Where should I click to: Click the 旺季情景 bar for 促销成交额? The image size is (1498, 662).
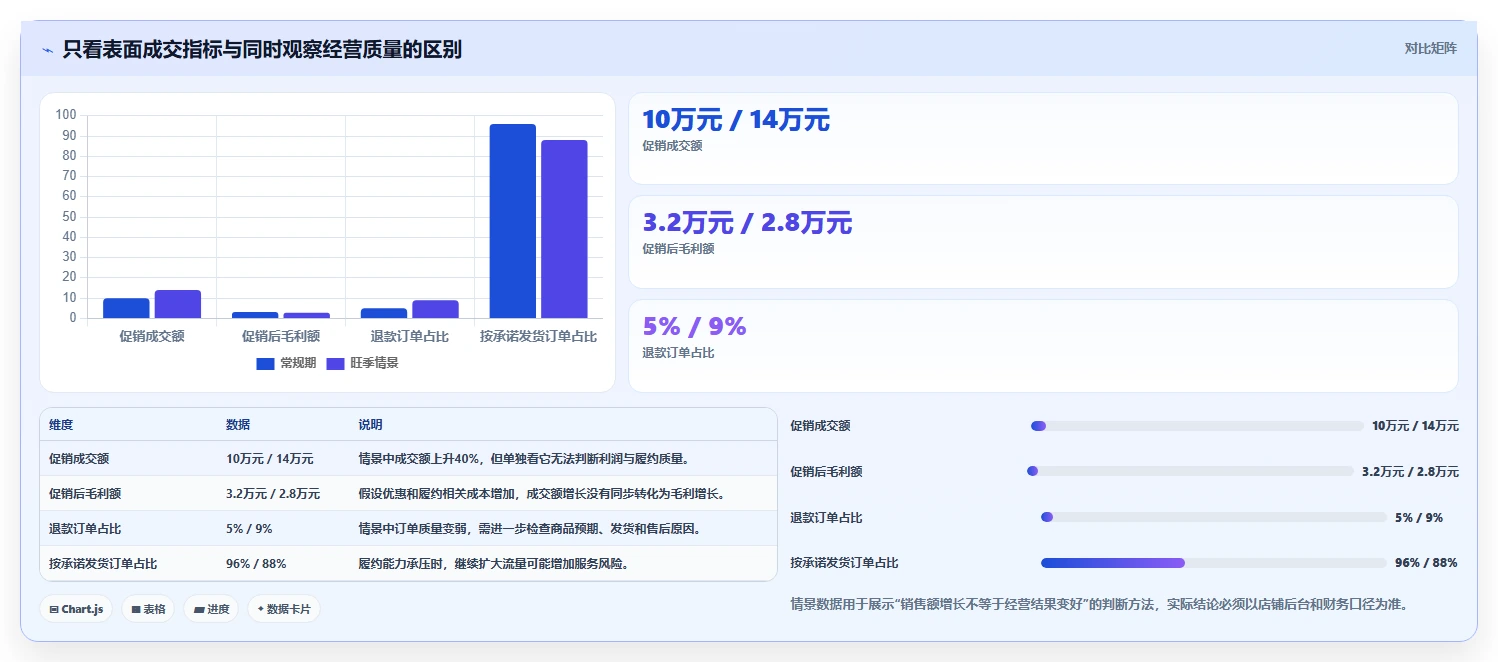point(178,304)
